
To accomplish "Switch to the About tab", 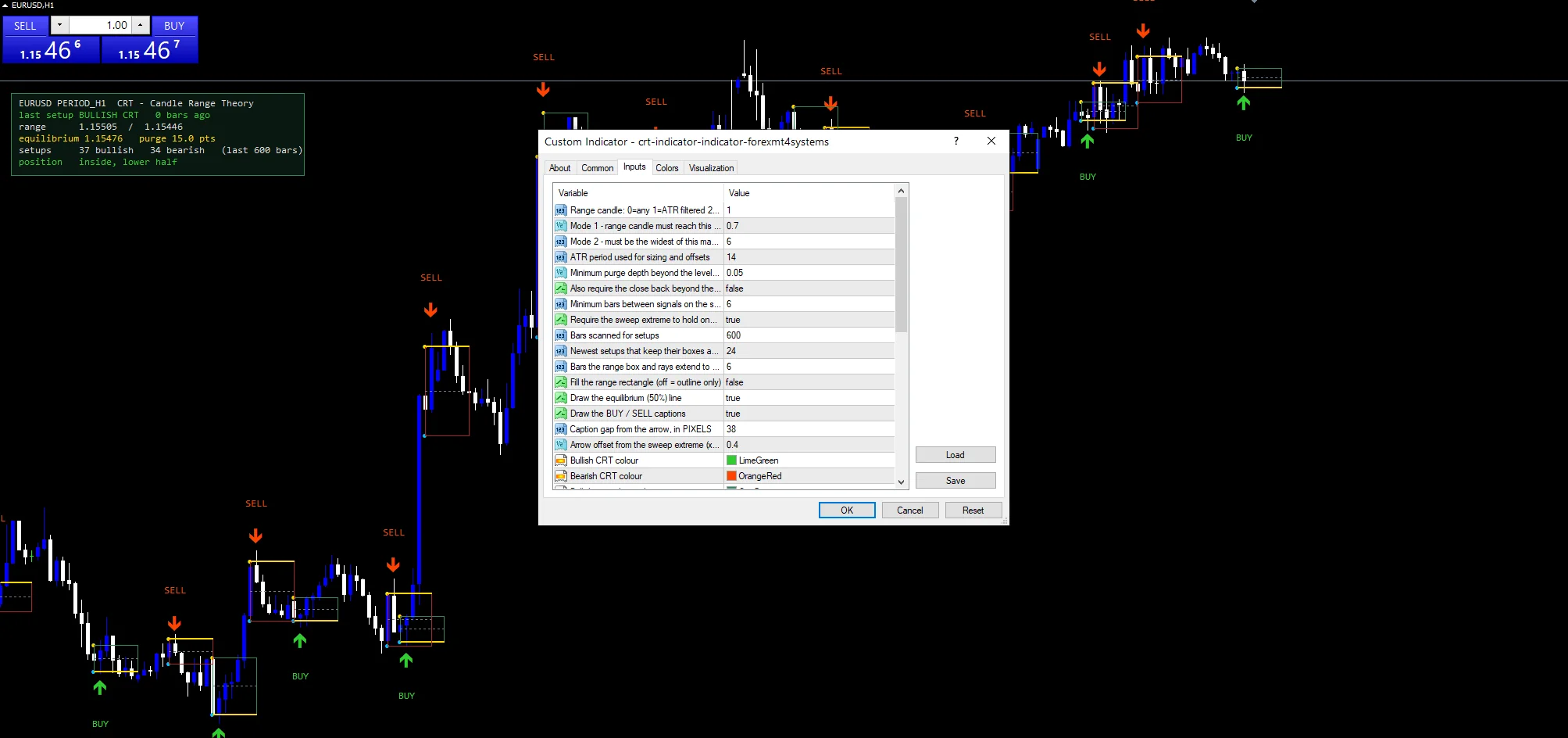I will pyautogui.click(x=559, y=168).
